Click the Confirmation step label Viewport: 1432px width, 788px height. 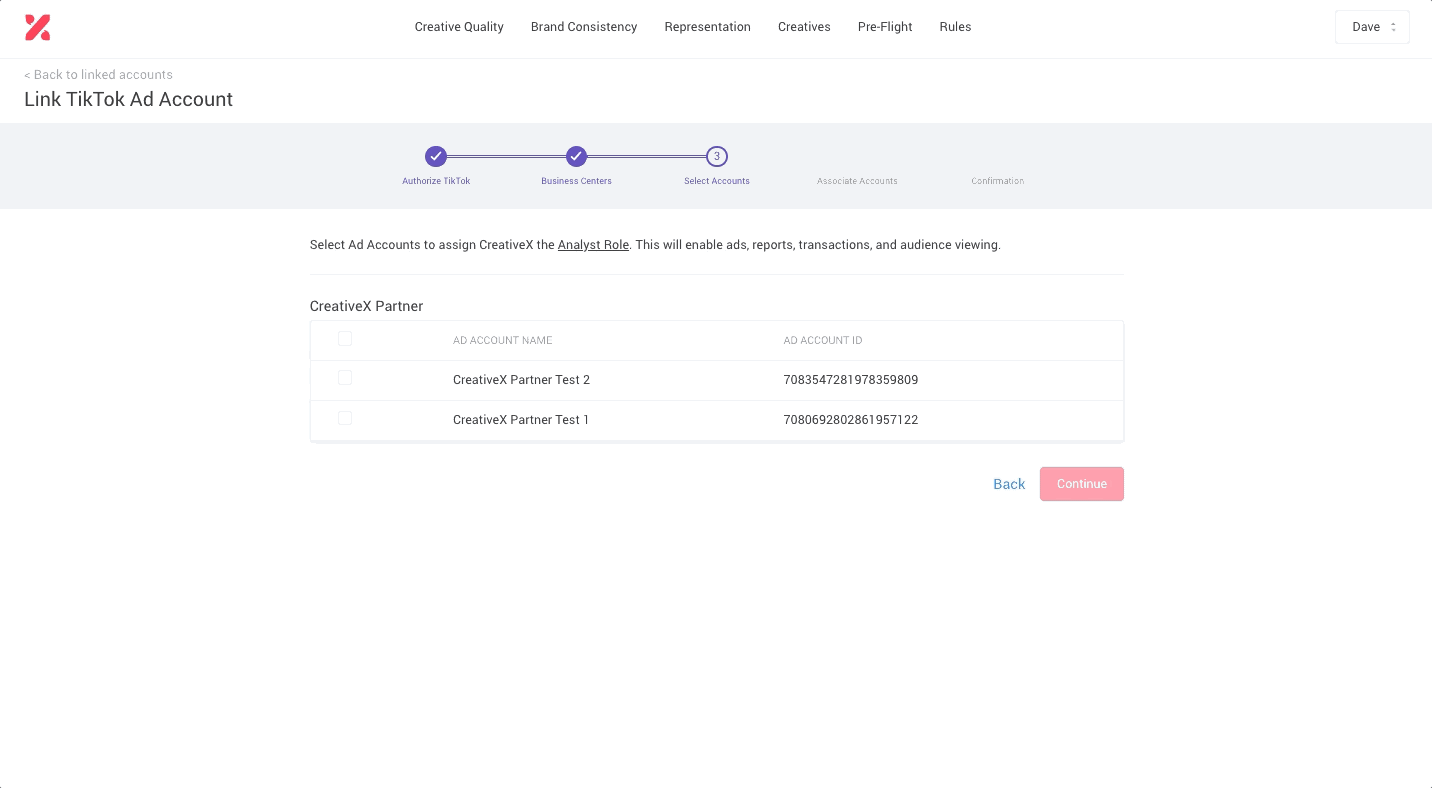click(x=997, y=181)
